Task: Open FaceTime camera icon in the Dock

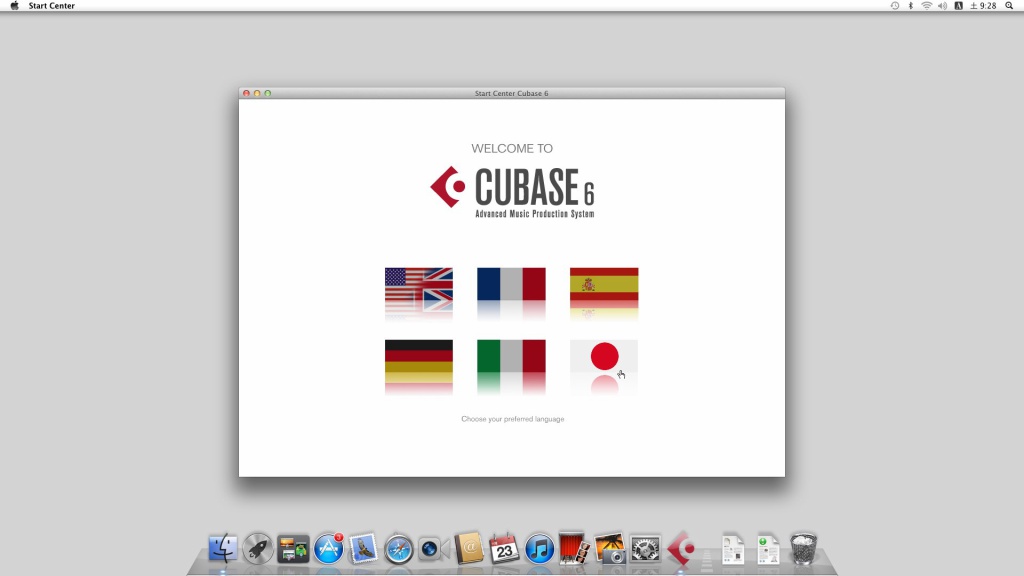Action: (434, 549)
